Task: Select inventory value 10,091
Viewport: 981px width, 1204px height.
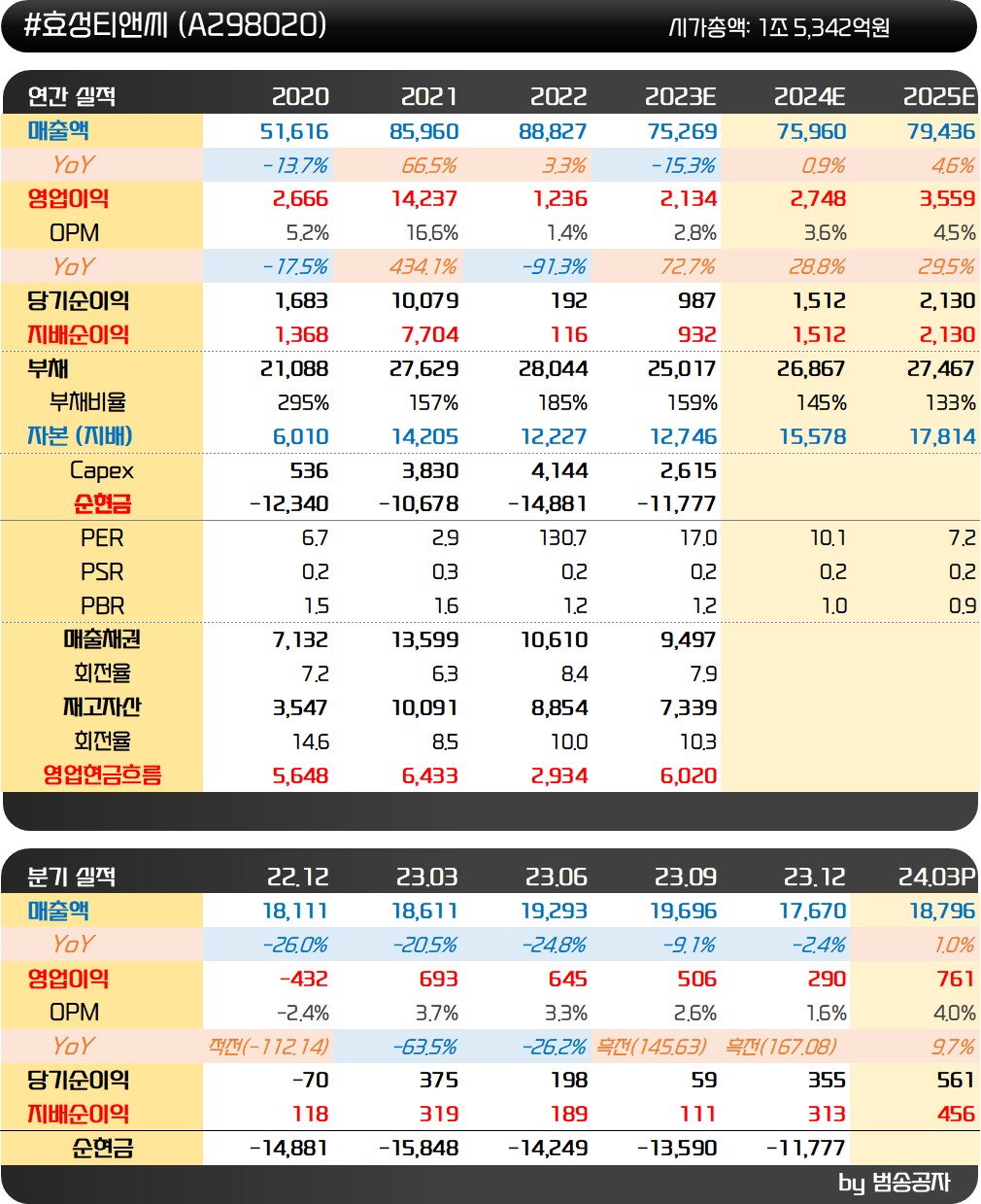Action: tap(424, 708)
